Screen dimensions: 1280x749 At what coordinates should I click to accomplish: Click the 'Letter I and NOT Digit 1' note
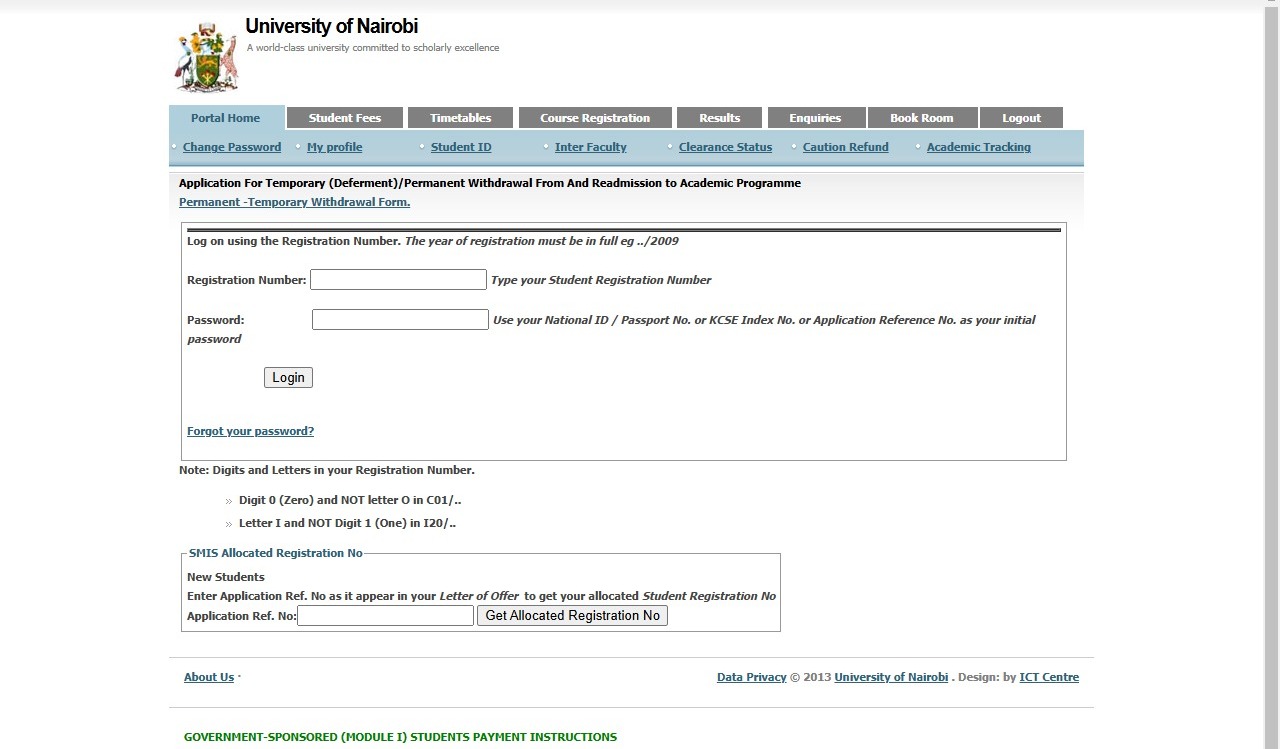point(347,523)
